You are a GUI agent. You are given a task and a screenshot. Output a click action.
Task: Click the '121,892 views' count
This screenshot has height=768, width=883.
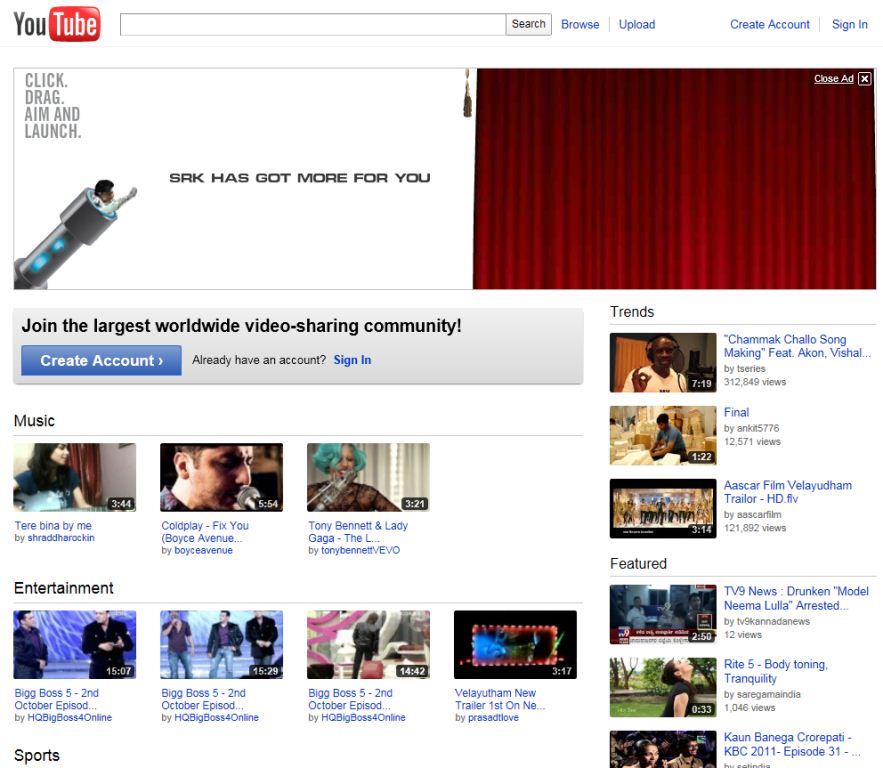(x=755, y=528)
